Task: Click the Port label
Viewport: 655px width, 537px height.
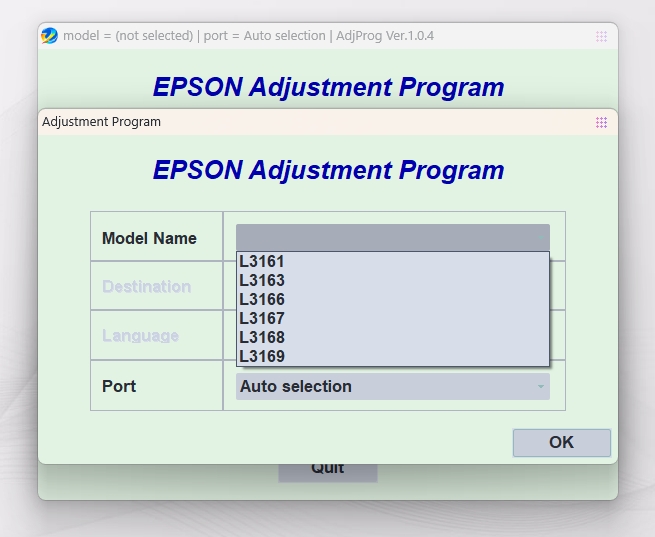Action: pyautogui.click(x=119, y=386)
